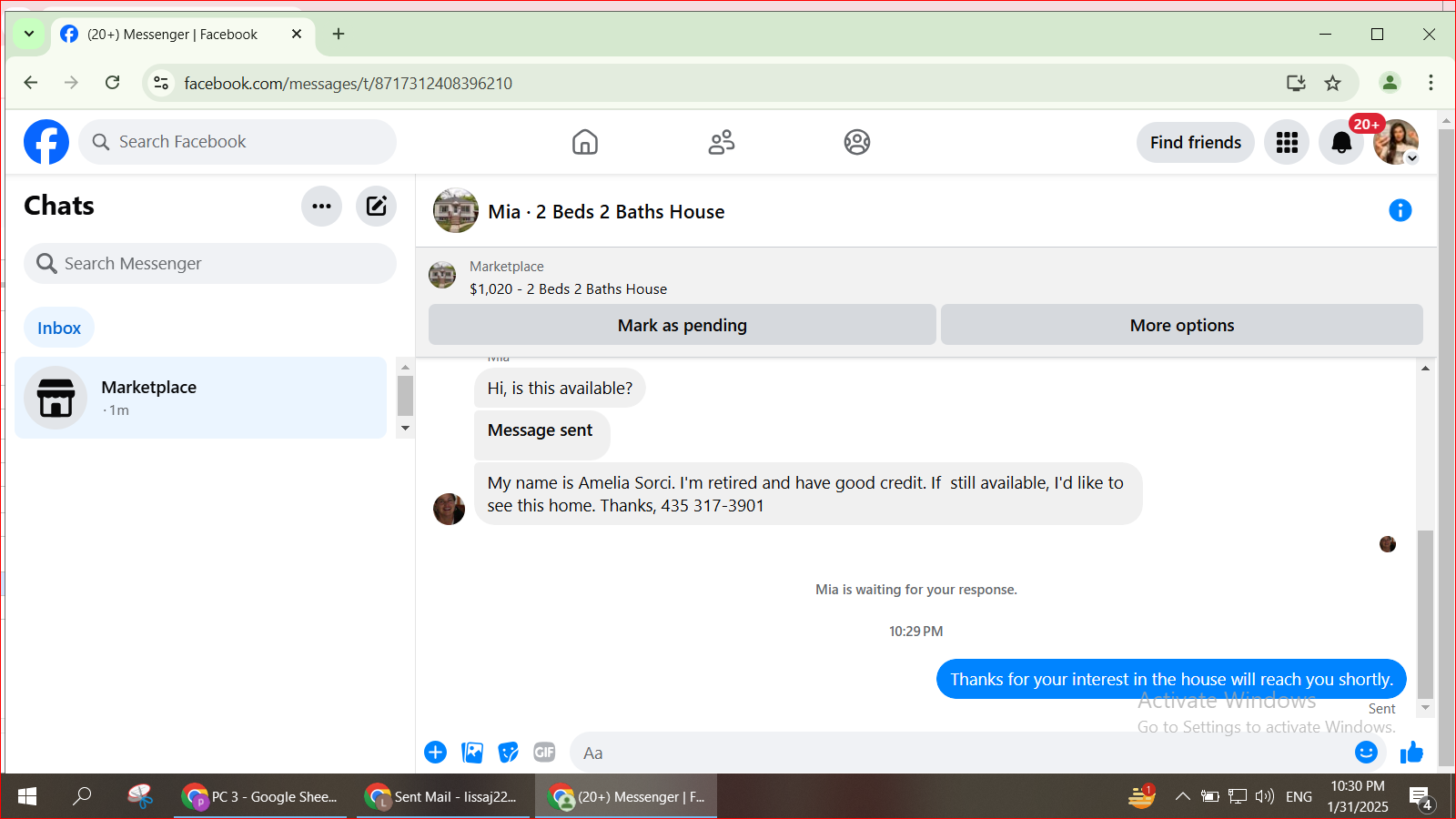Viewport: 1456px width, 819px height.
Task: Click the conversation scrollbar thumb
Action: (1425, 614)
